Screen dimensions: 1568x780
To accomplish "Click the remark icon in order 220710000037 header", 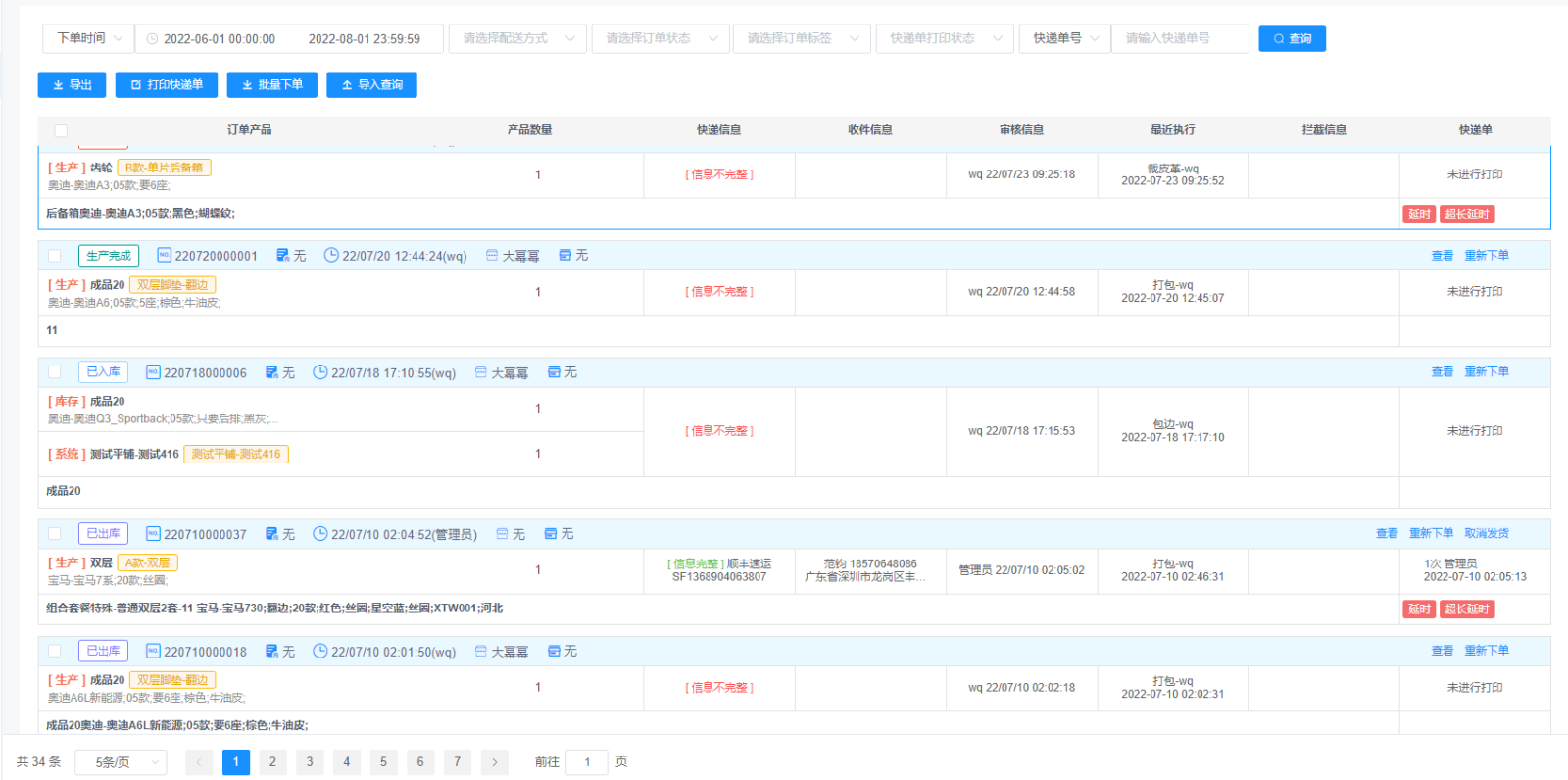I will click(272, 534).
